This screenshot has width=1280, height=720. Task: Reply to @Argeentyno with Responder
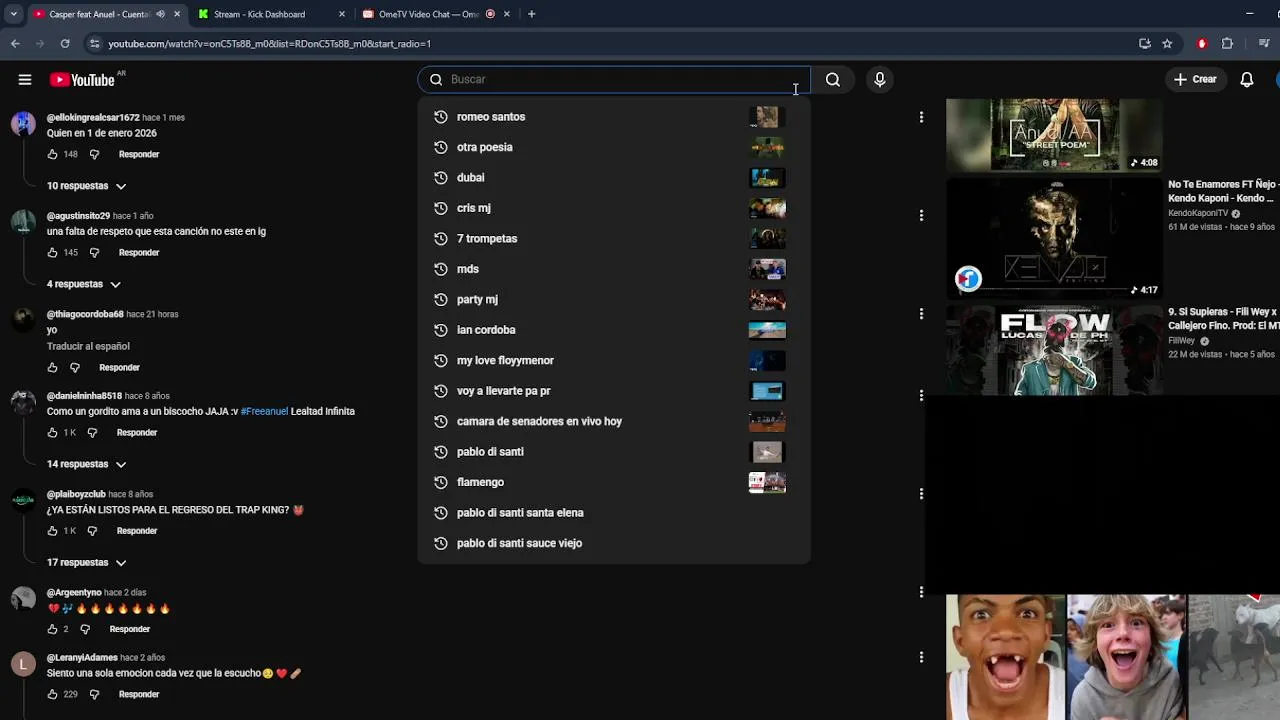129,629
